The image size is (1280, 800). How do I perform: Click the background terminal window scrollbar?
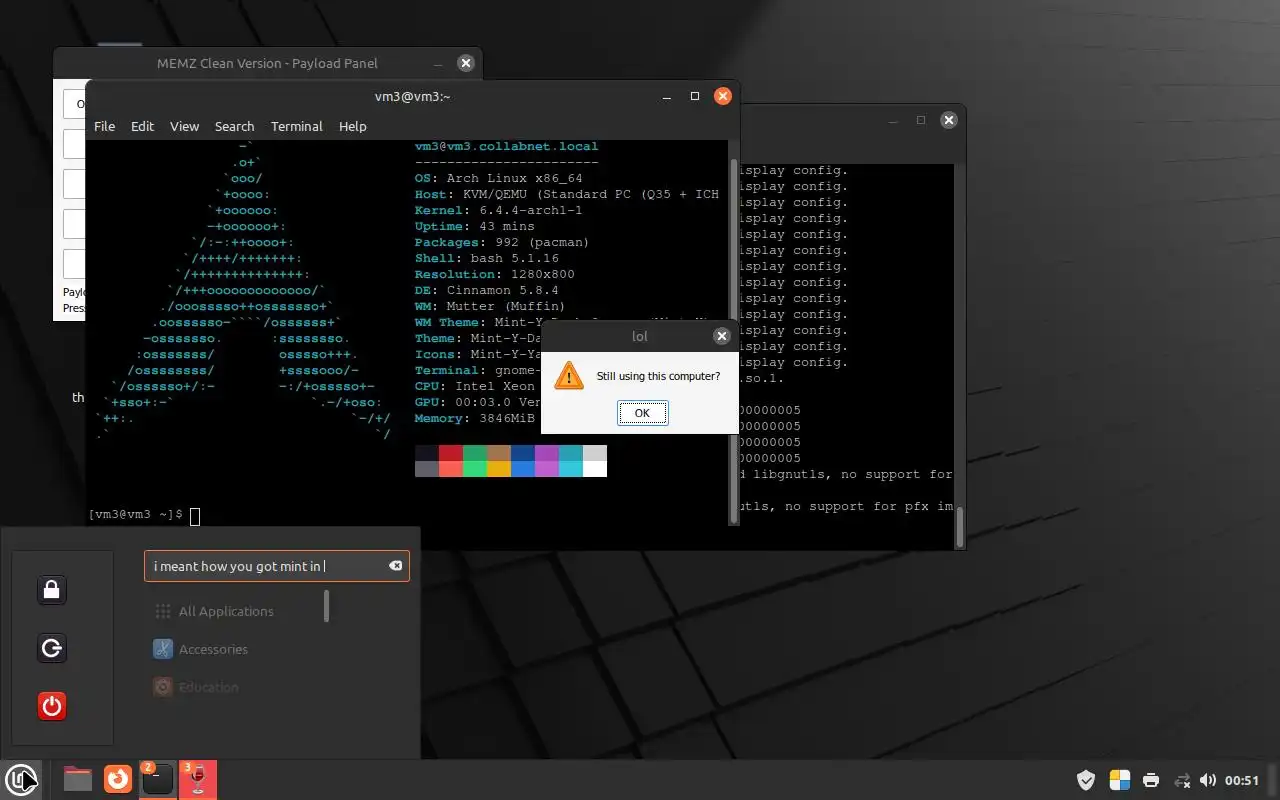tap(960, 527)
